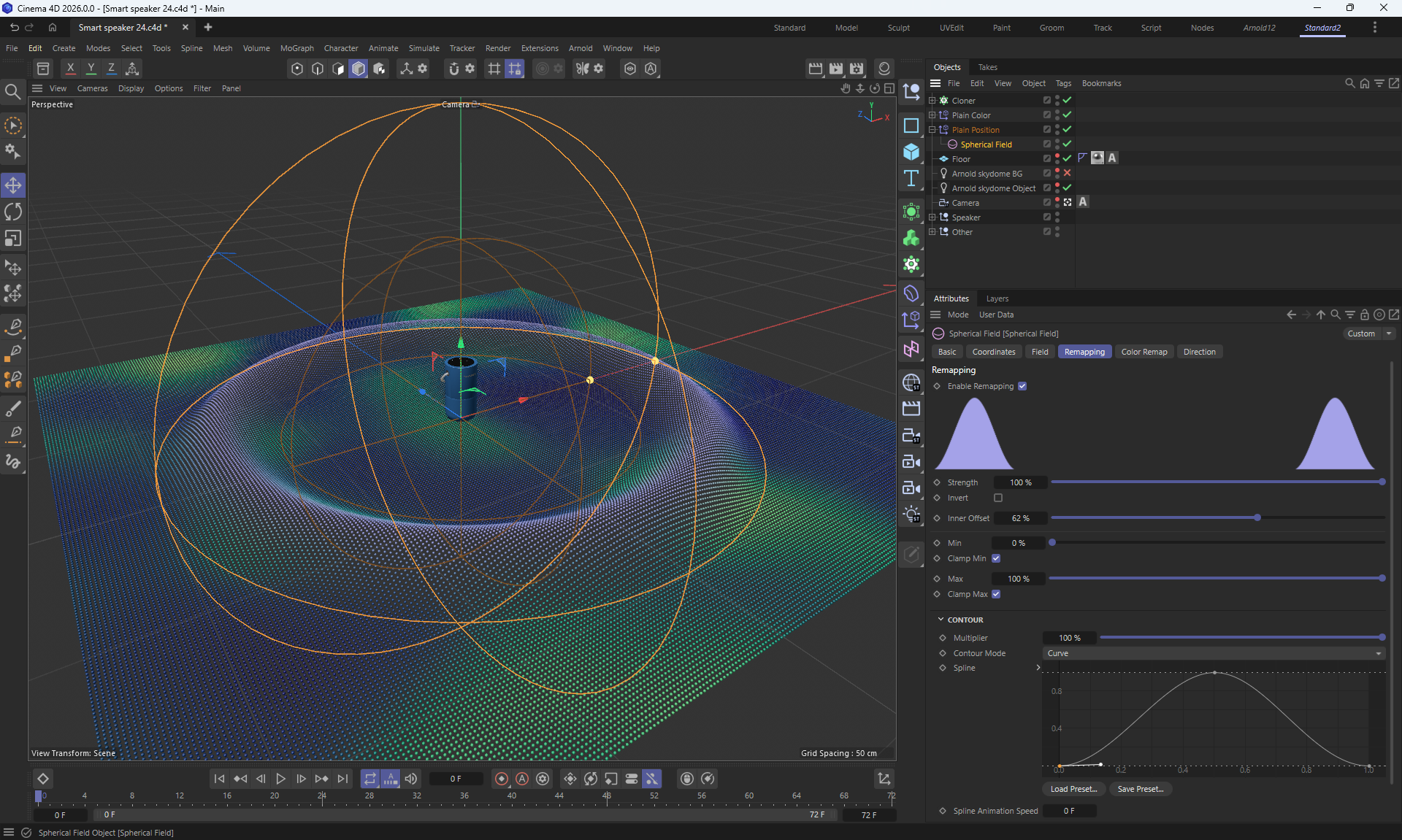Click the Load Preset button
Screen dimensions: 1402x840
pos(1073,789)
